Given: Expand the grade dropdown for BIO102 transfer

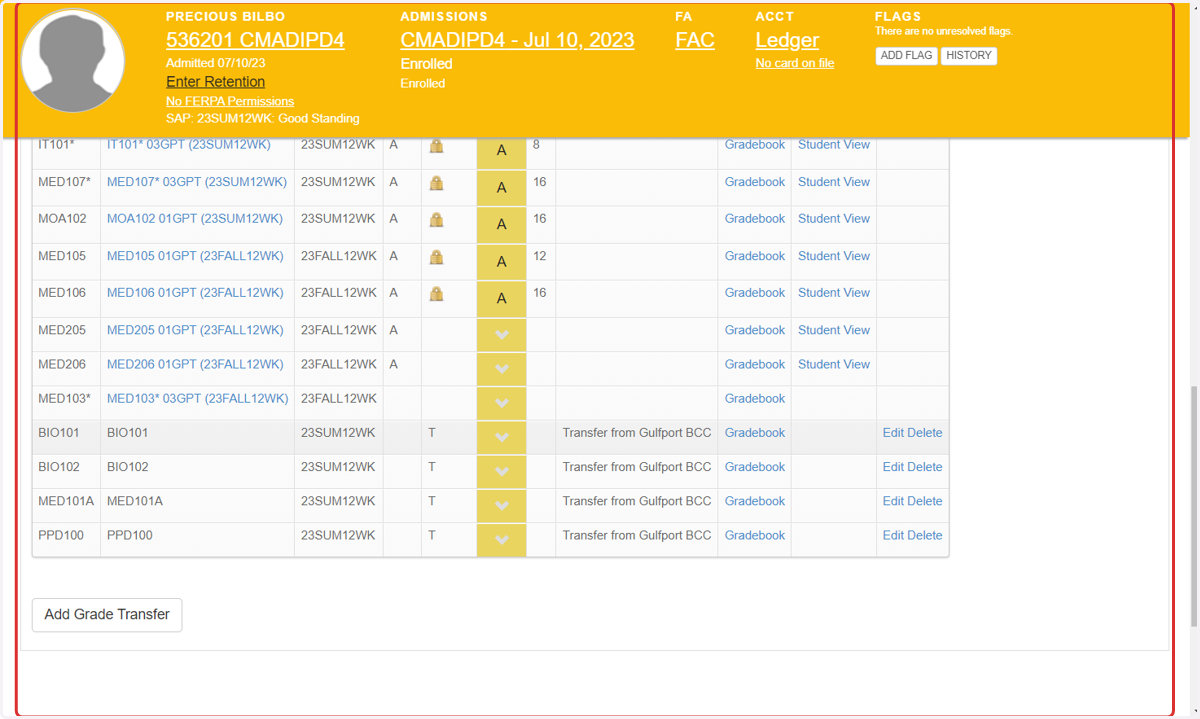Looking at the screenshot, I should 501,471.
